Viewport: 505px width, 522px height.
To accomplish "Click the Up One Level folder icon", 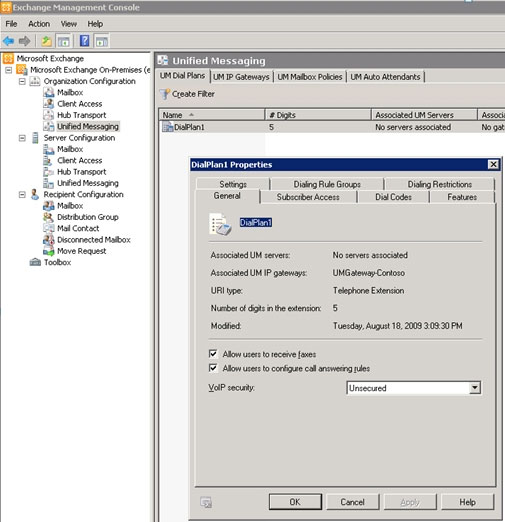I will click(46, 41).
